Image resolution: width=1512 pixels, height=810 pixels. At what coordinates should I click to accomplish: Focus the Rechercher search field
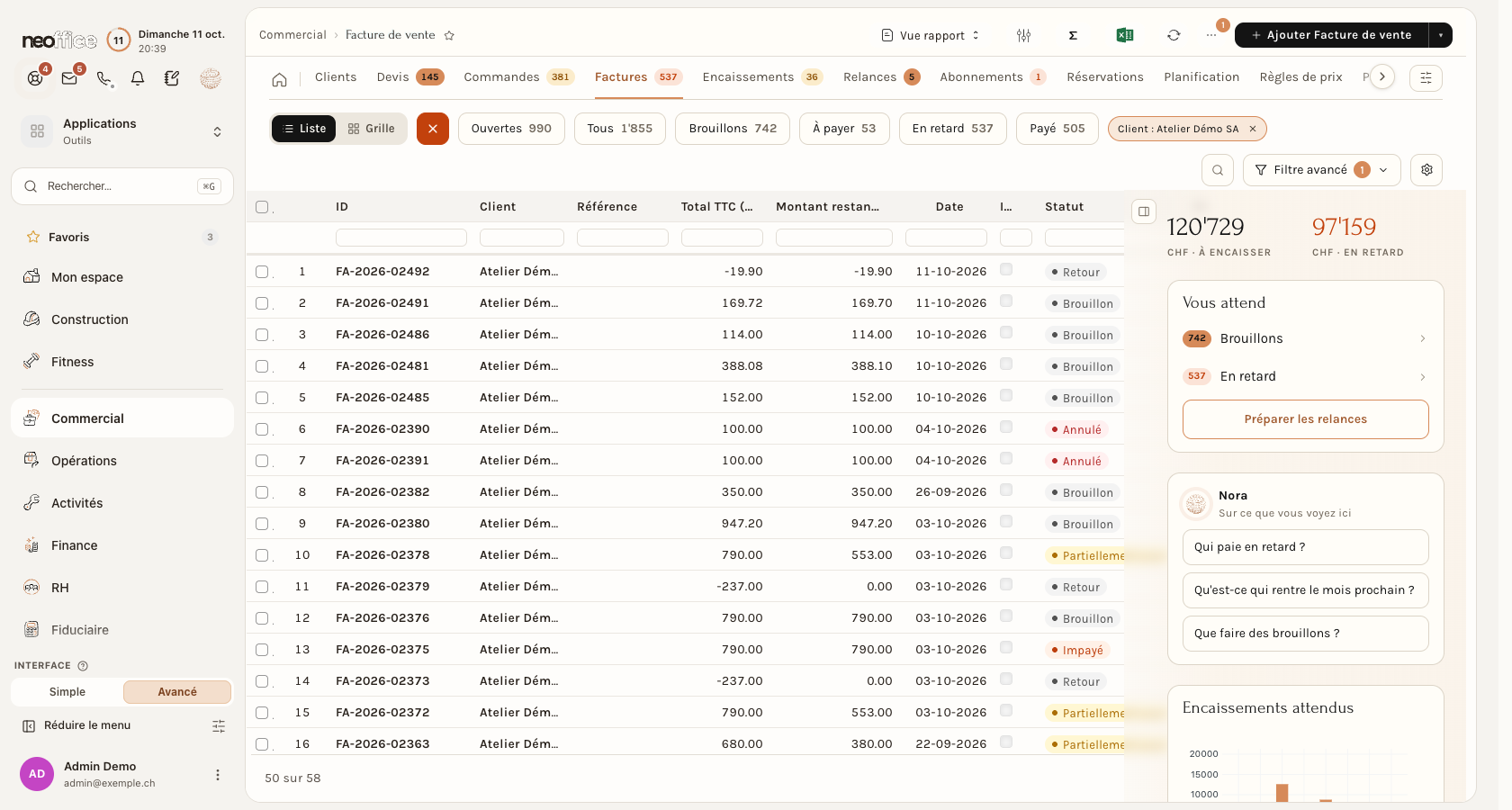[x=122, y=186]
